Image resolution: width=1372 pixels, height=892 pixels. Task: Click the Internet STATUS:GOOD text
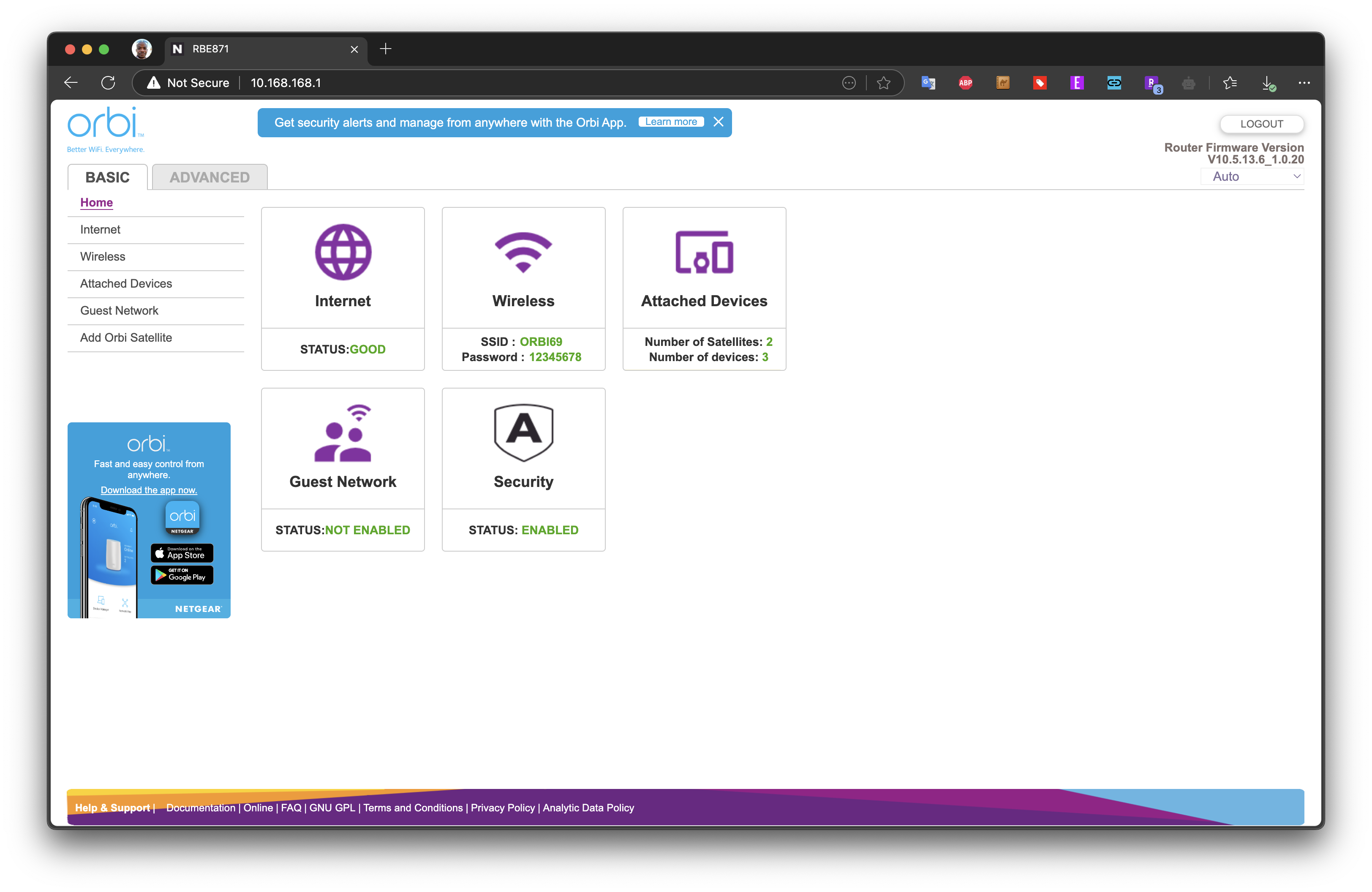click(343, 349)
